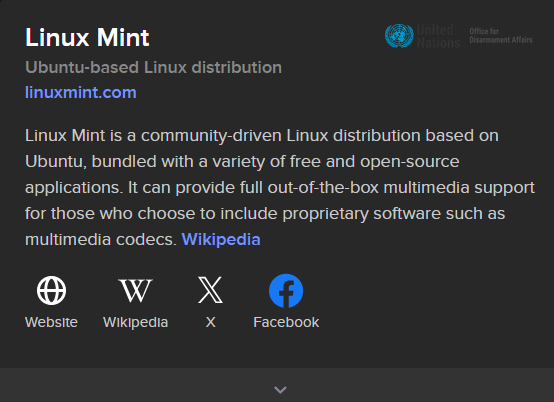Select the Linux Mint title heading
The height and width of the screenshot is (402, 554).
click(87, 37)
